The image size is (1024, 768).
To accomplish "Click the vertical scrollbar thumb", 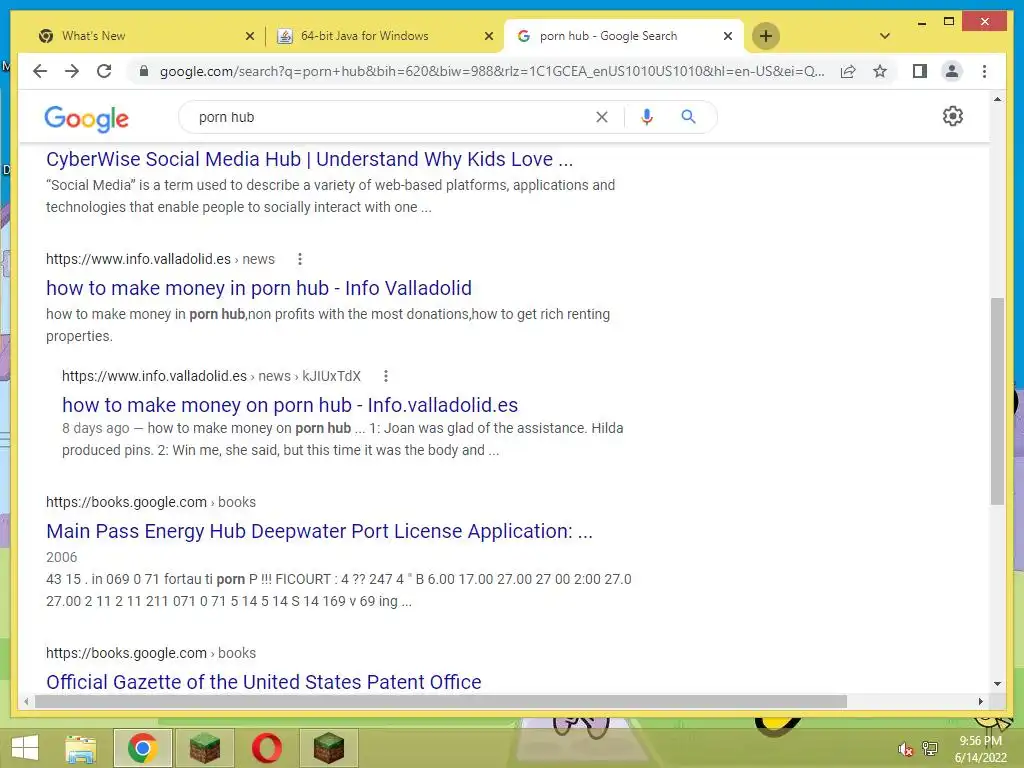I will (997, 401).
